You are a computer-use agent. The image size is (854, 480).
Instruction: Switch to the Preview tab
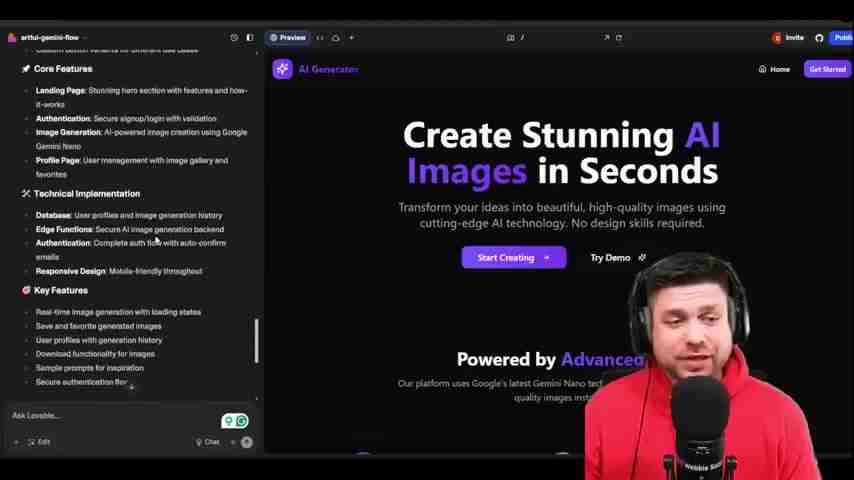click(287, 38)
